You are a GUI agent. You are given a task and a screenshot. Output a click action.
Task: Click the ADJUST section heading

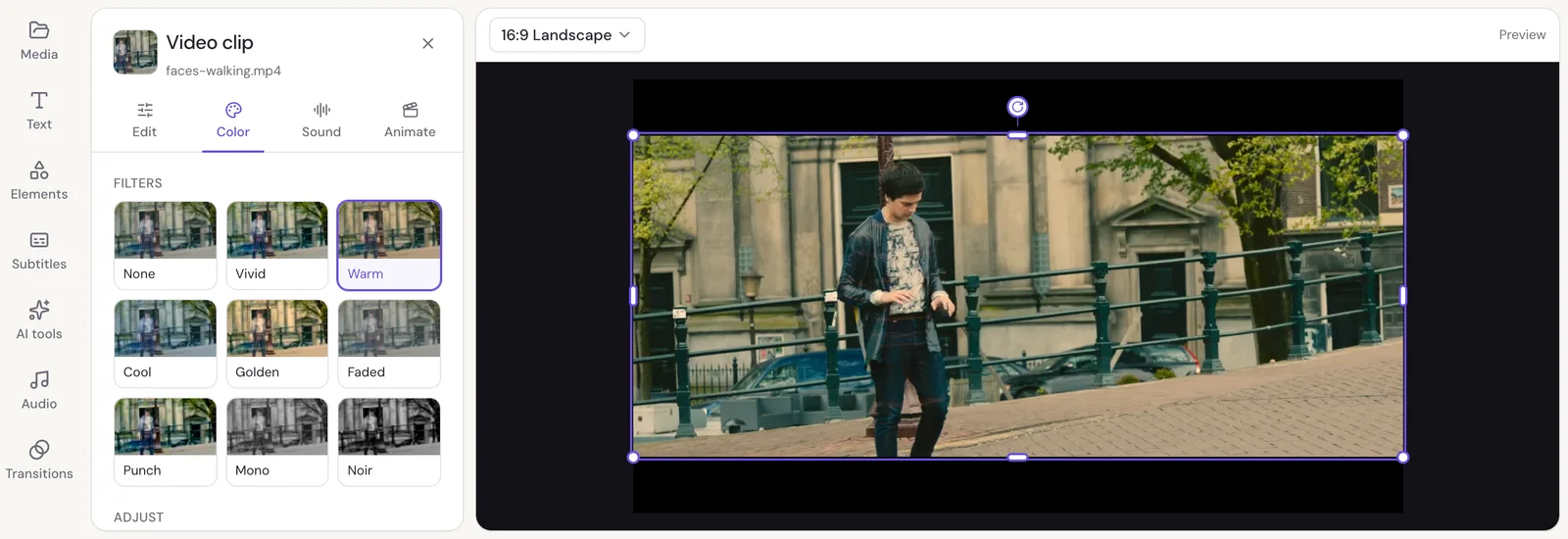point(138,517)
